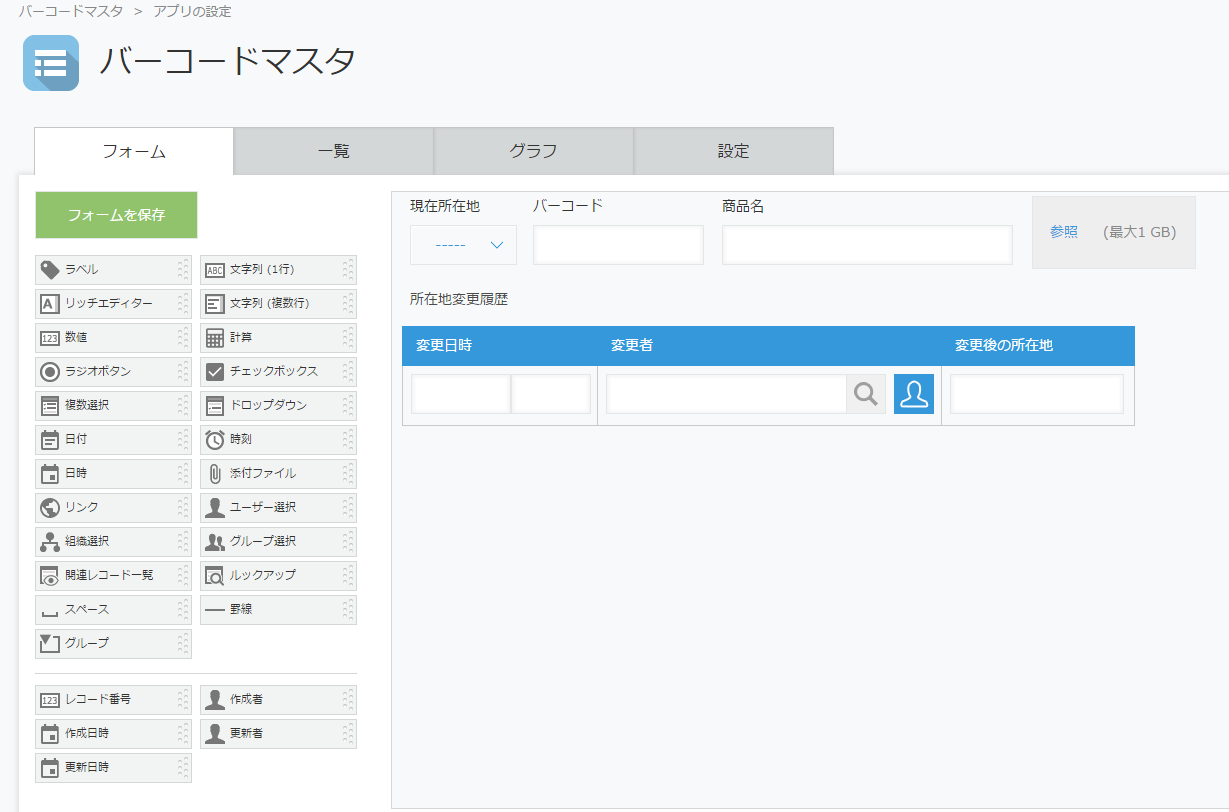Viewport: 1229px width, 812px height.
Task: Click the 変更日時 time input box
Action: [x=551, y=394]
